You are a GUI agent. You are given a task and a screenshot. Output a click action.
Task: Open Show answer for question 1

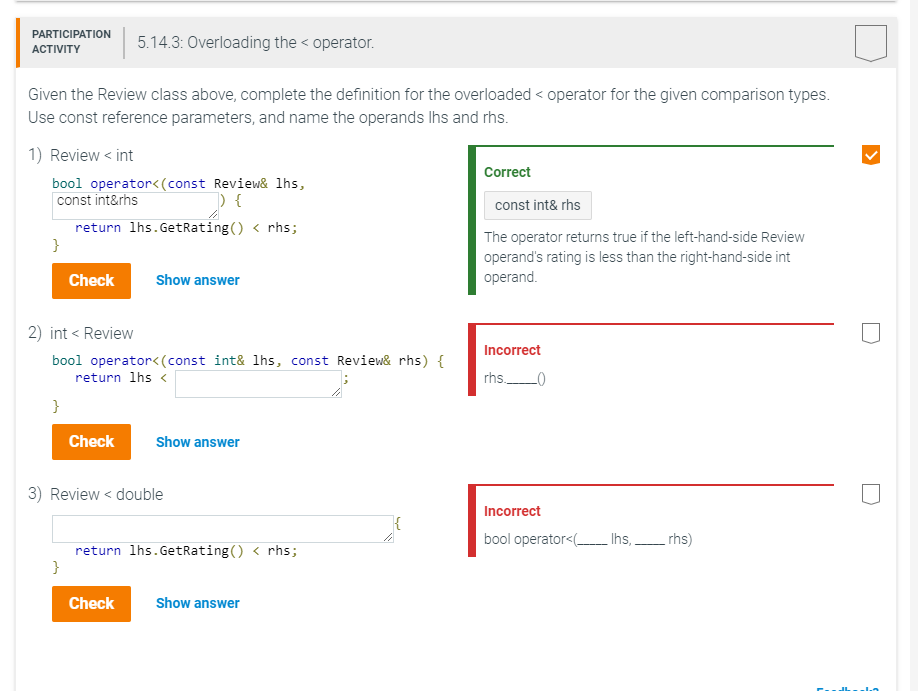pos(197,280)
